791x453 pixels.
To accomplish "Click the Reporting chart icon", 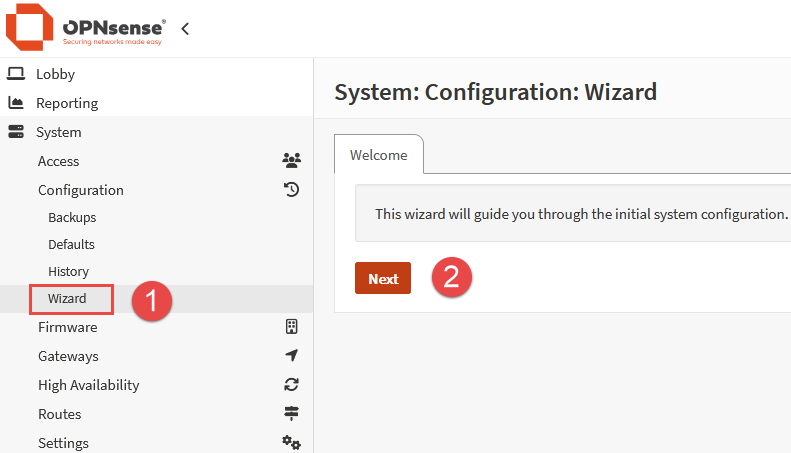I will click(16, 103).
